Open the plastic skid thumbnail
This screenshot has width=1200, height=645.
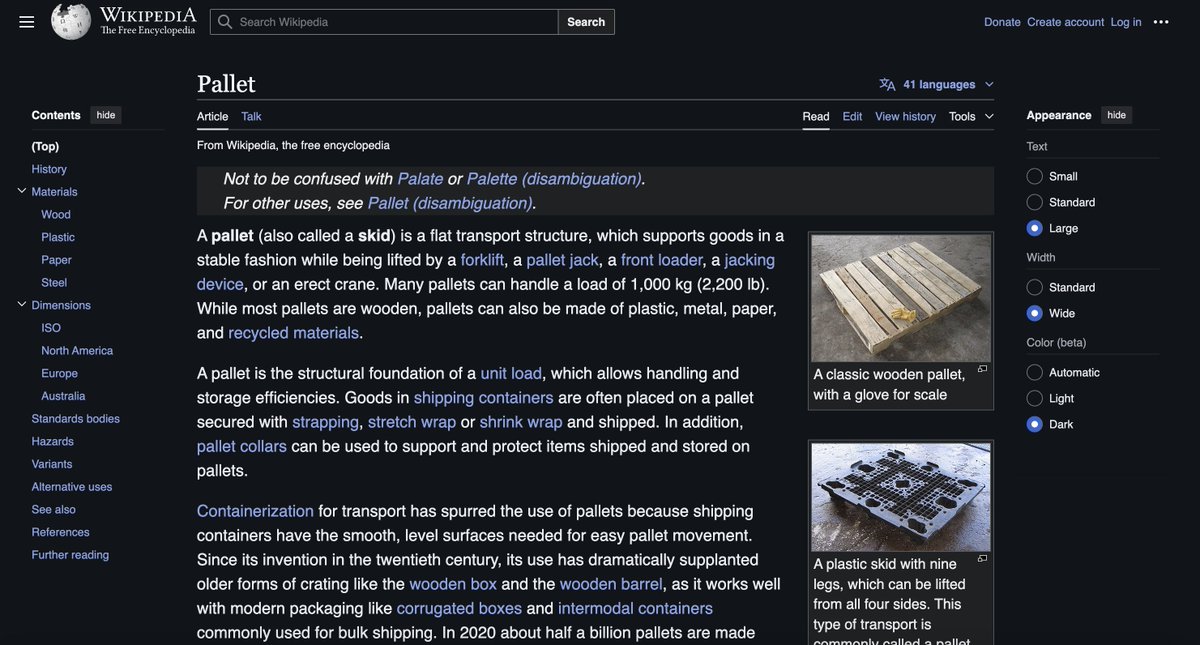click(x=901, y=497)
